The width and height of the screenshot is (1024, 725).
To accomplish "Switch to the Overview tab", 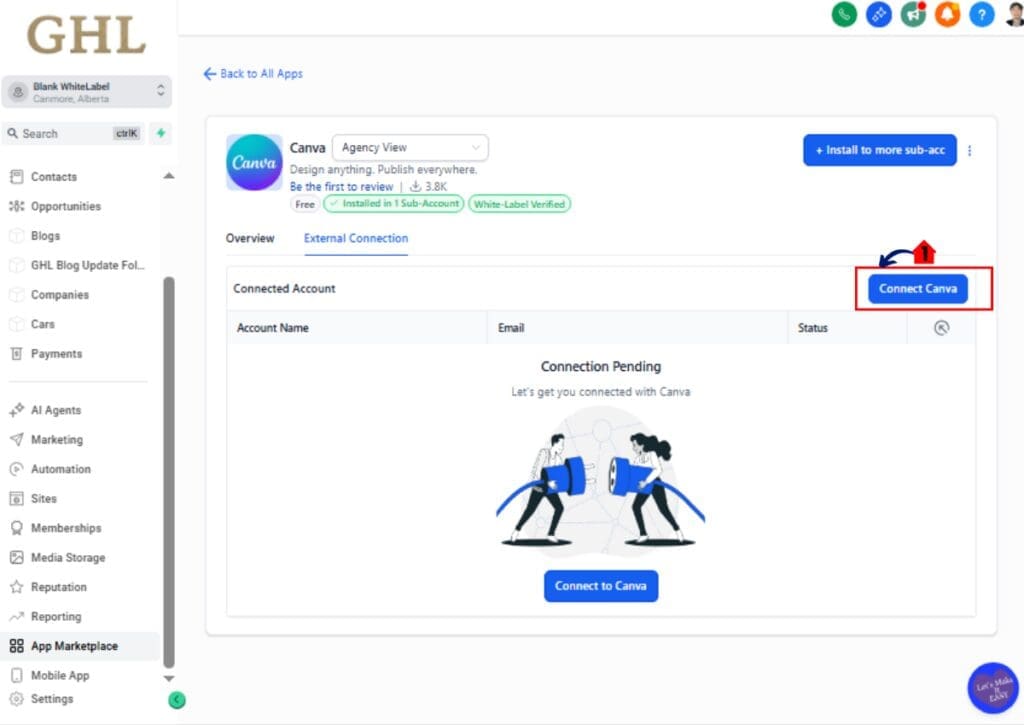I will point(250,238).
